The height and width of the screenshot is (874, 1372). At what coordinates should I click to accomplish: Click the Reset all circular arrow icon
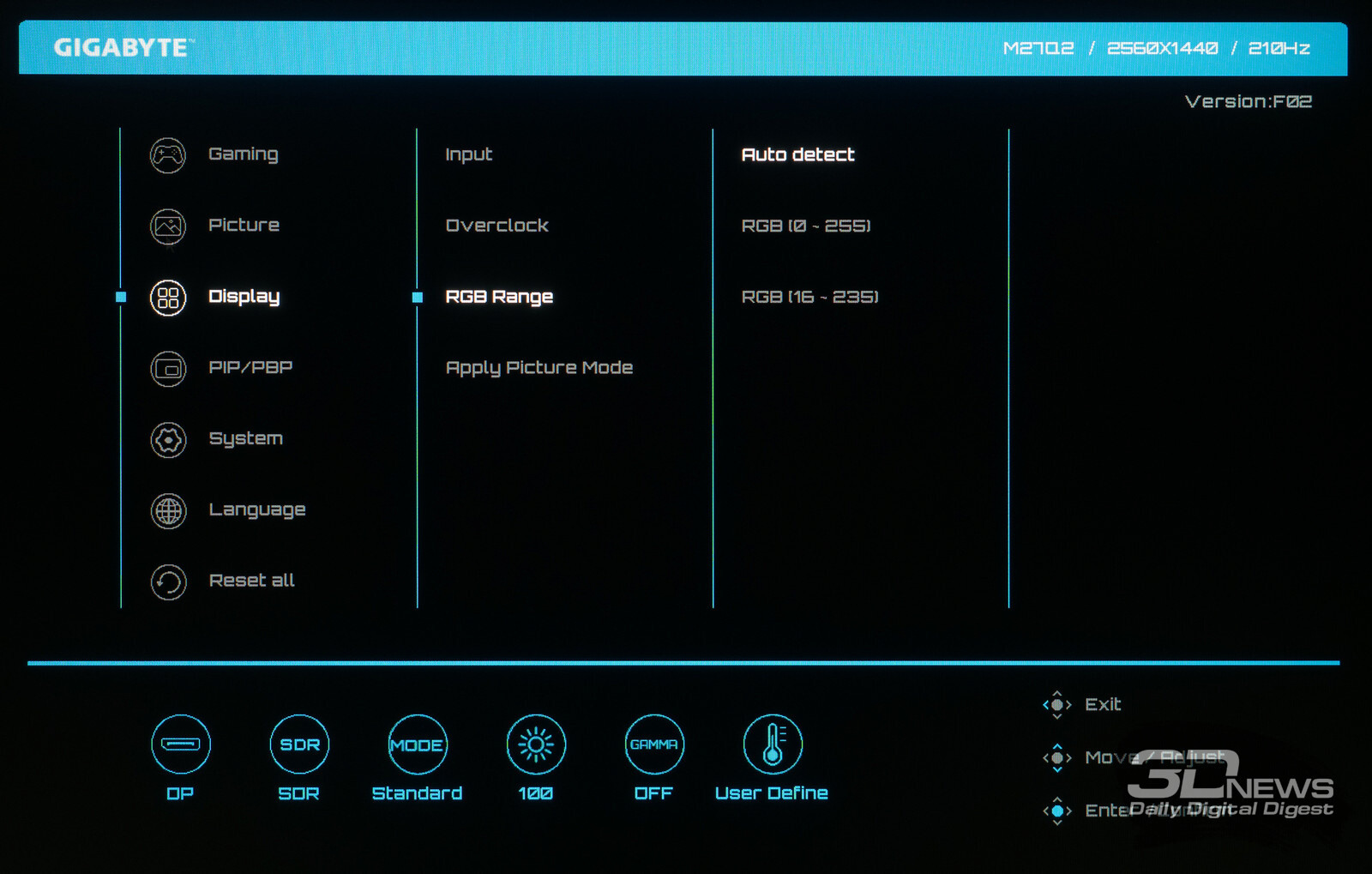pos(168,582)
